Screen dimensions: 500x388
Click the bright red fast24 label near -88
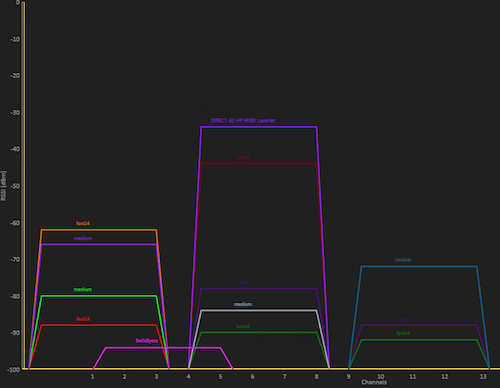click(83, 319)
